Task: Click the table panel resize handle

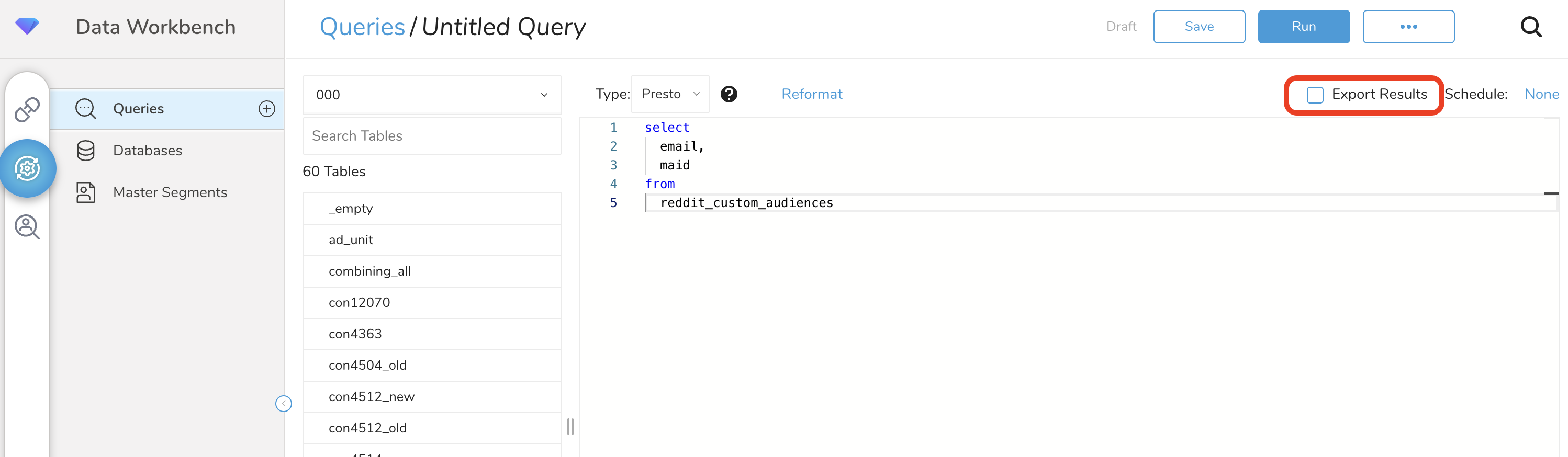Action: (x=570, y=427)
